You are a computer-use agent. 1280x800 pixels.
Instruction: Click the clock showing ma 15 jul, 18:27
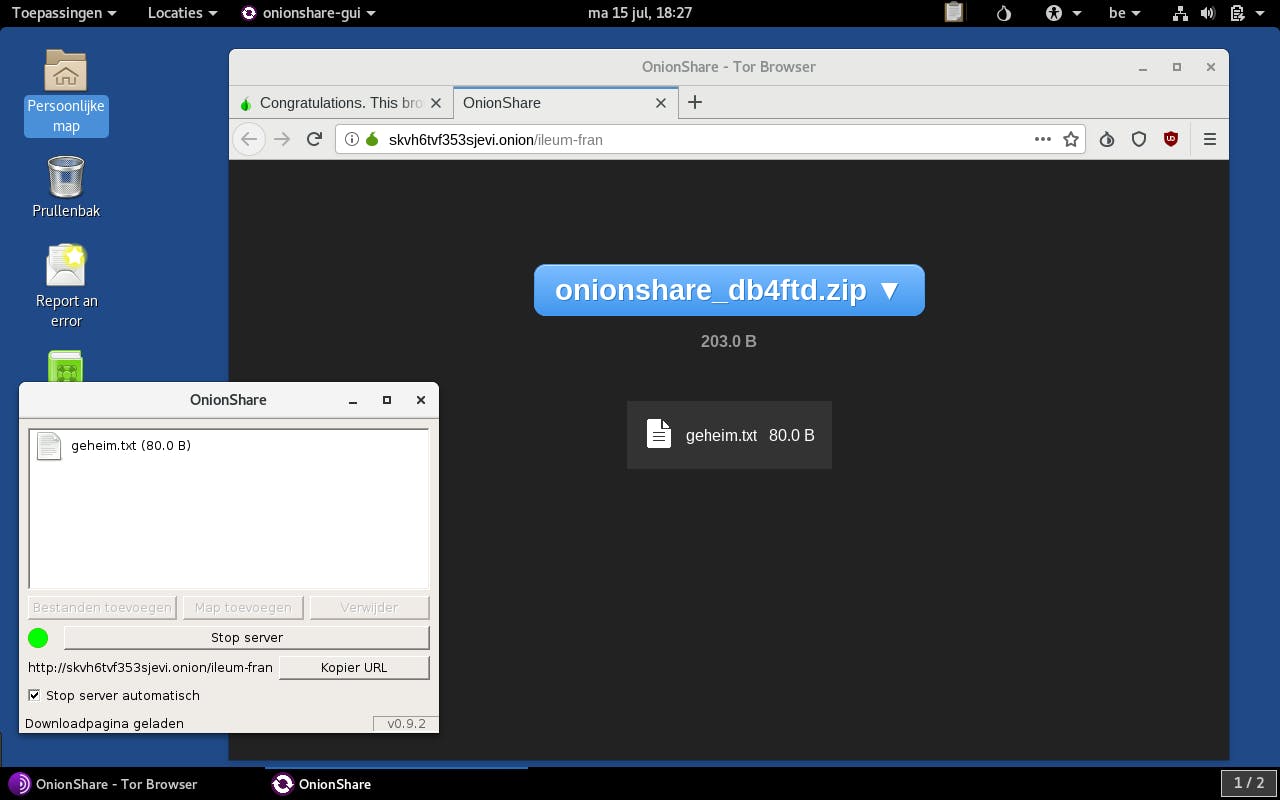pyautogui.click(x=640, y=13)
